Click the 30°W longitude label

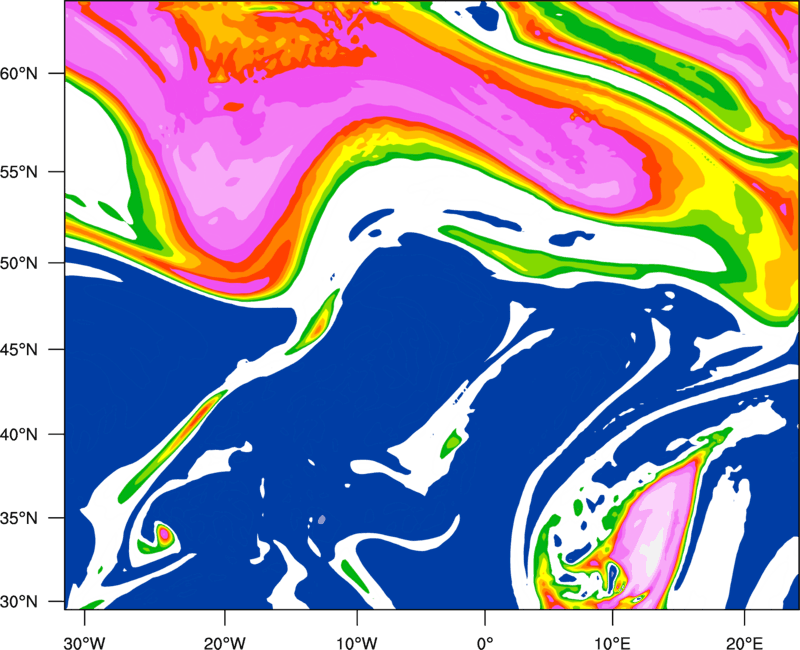click(x=84, y=642)
